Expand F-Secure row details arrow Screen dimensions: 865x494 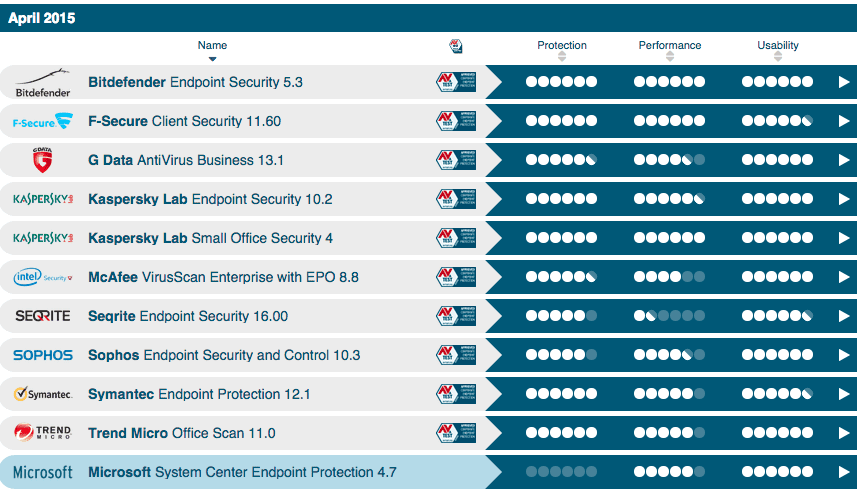843,121
